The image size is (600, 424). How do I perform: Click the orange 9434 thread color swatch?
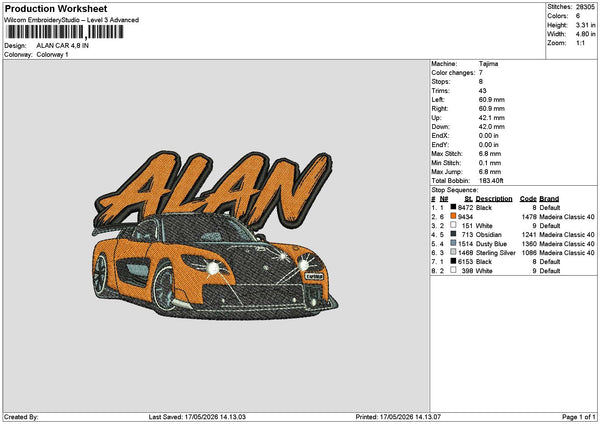point(453,216)
